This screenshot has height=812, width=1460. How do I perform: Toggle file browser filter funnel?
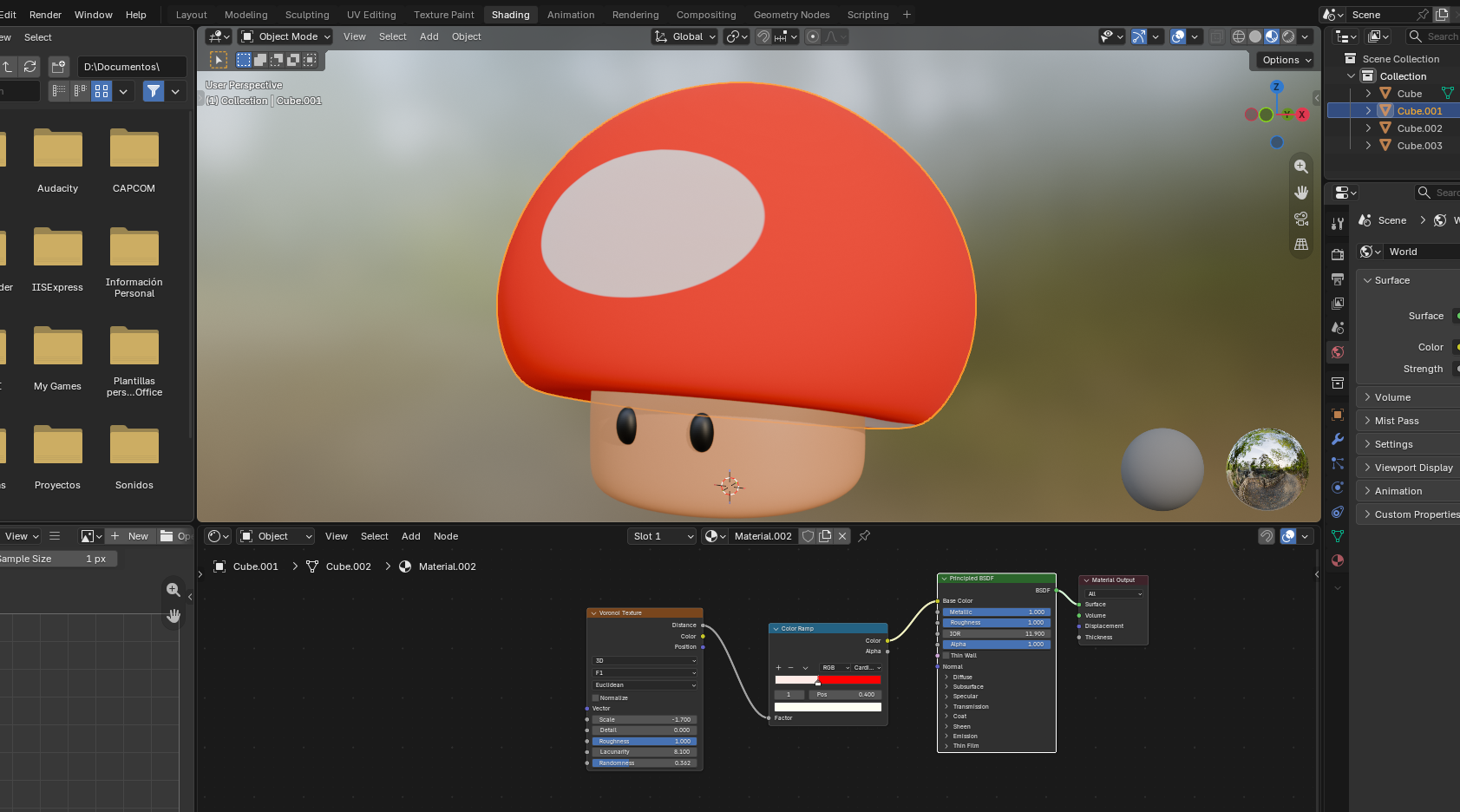click(154, 91)
